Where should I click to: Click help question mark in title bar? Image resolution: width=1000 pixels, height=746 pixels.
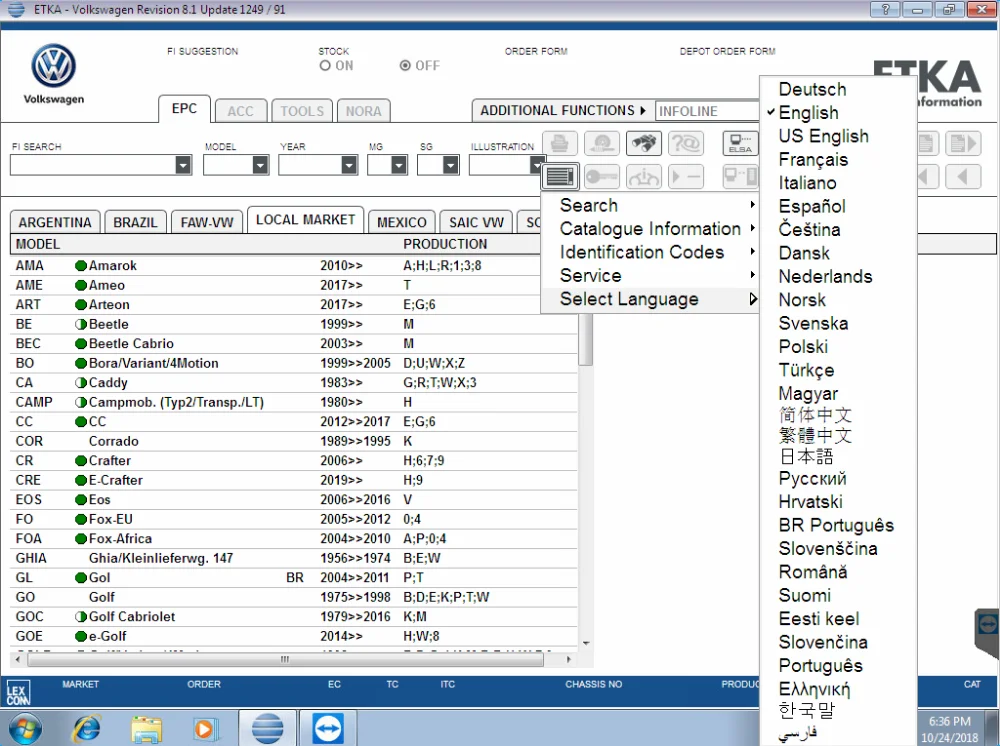(885, 10)
